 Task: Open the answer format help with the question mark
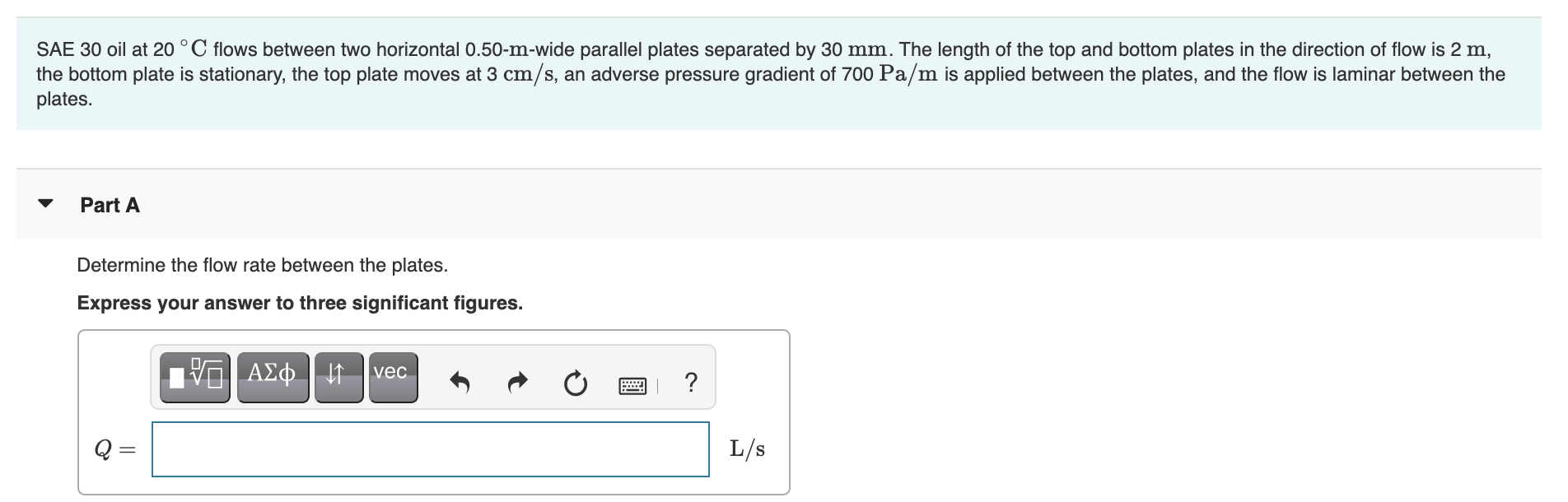[690, 381]
